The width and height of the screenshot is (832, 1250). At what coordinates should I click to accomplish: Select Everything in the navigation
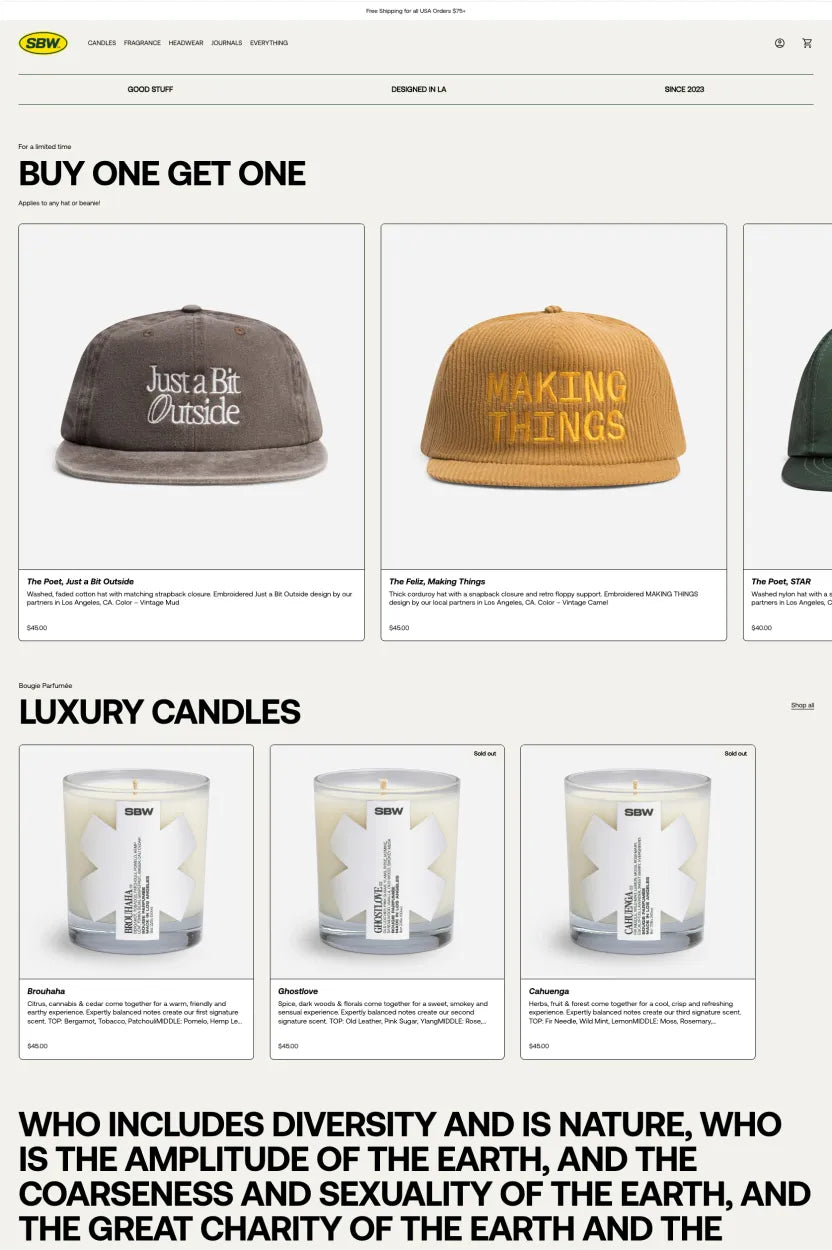[269, 43]
